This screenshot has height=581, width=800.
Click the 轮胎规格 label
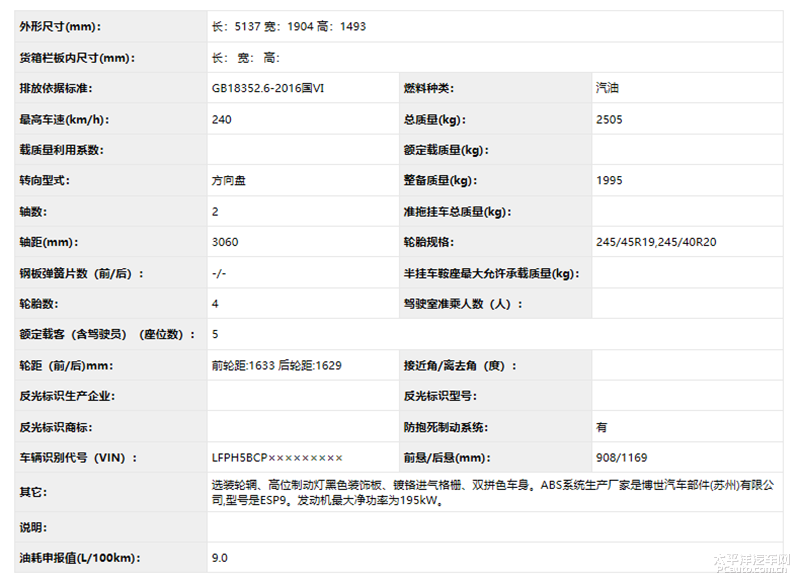(x=429, y=242)
